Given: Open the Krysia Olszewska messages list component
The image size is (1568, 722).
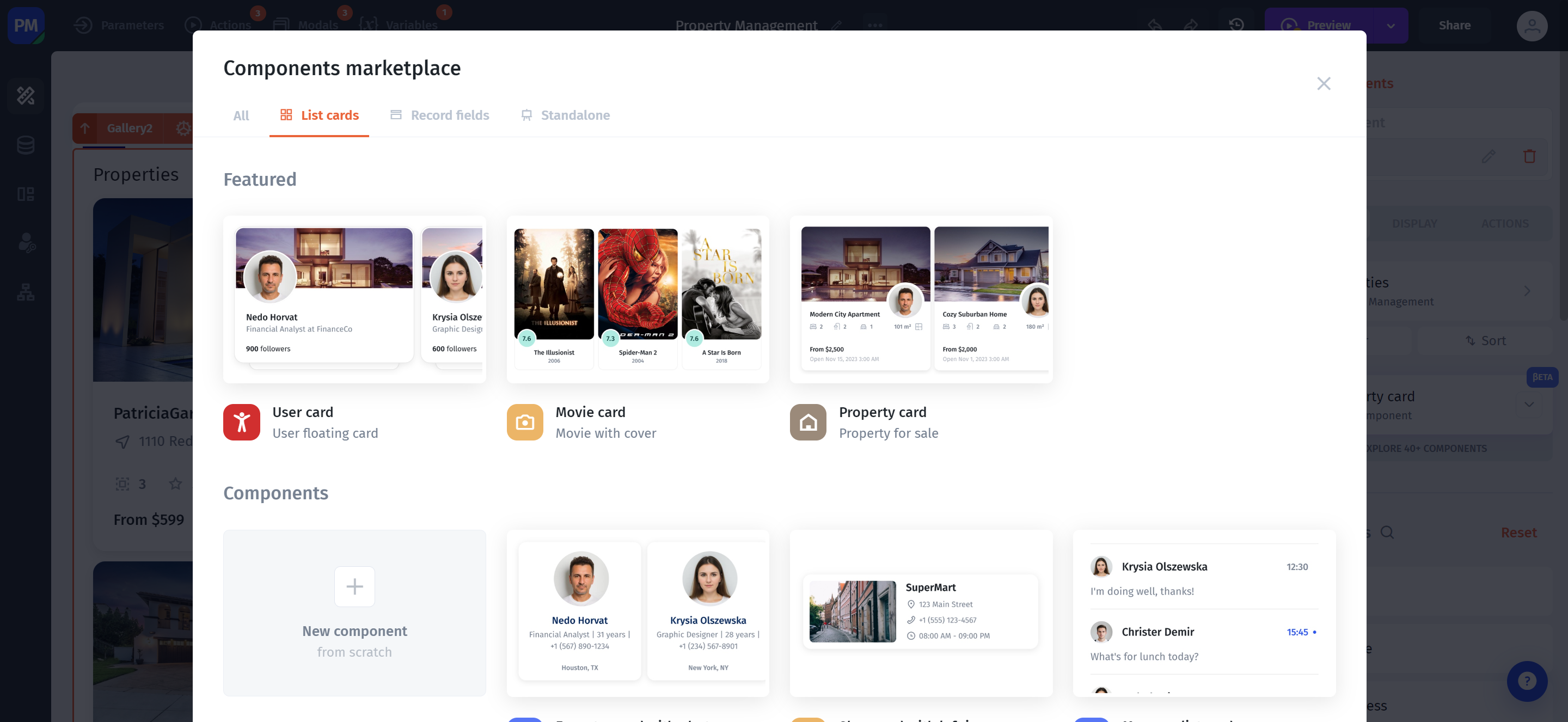Looking at the screenshot, I should (x=1204, y=613).
